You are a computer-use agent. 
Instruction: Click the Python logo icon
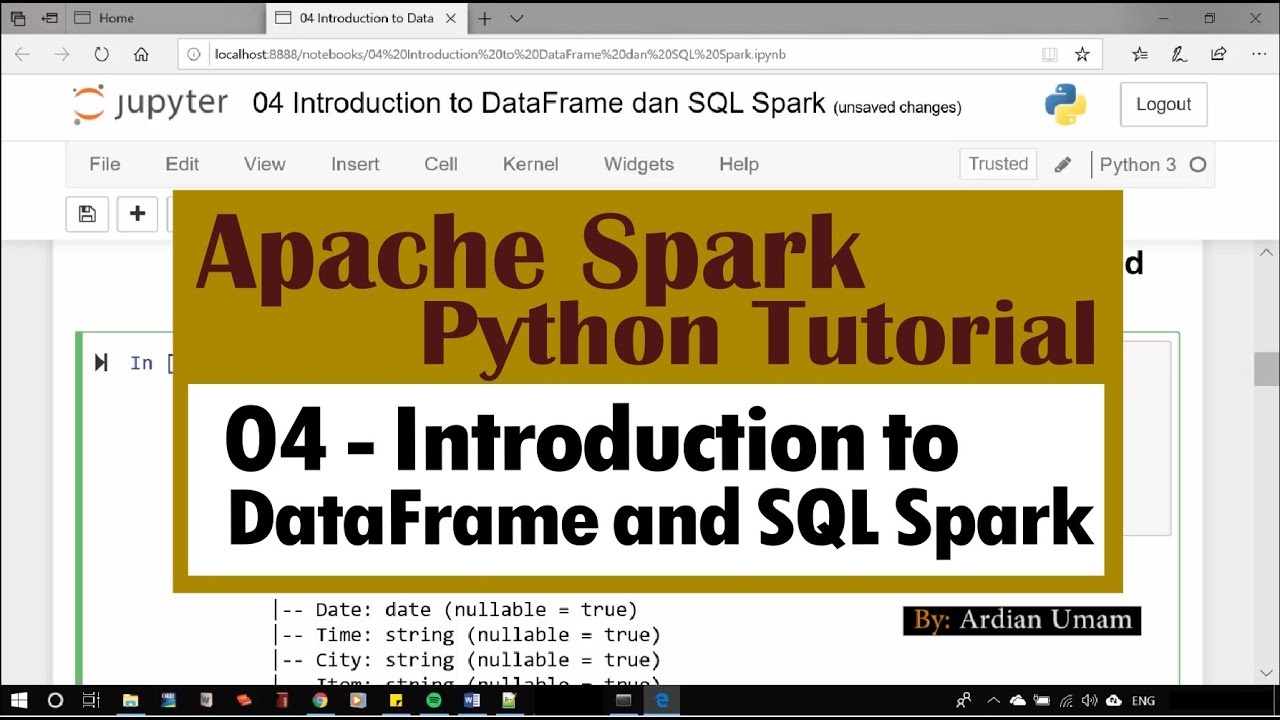pos(1065,104)
